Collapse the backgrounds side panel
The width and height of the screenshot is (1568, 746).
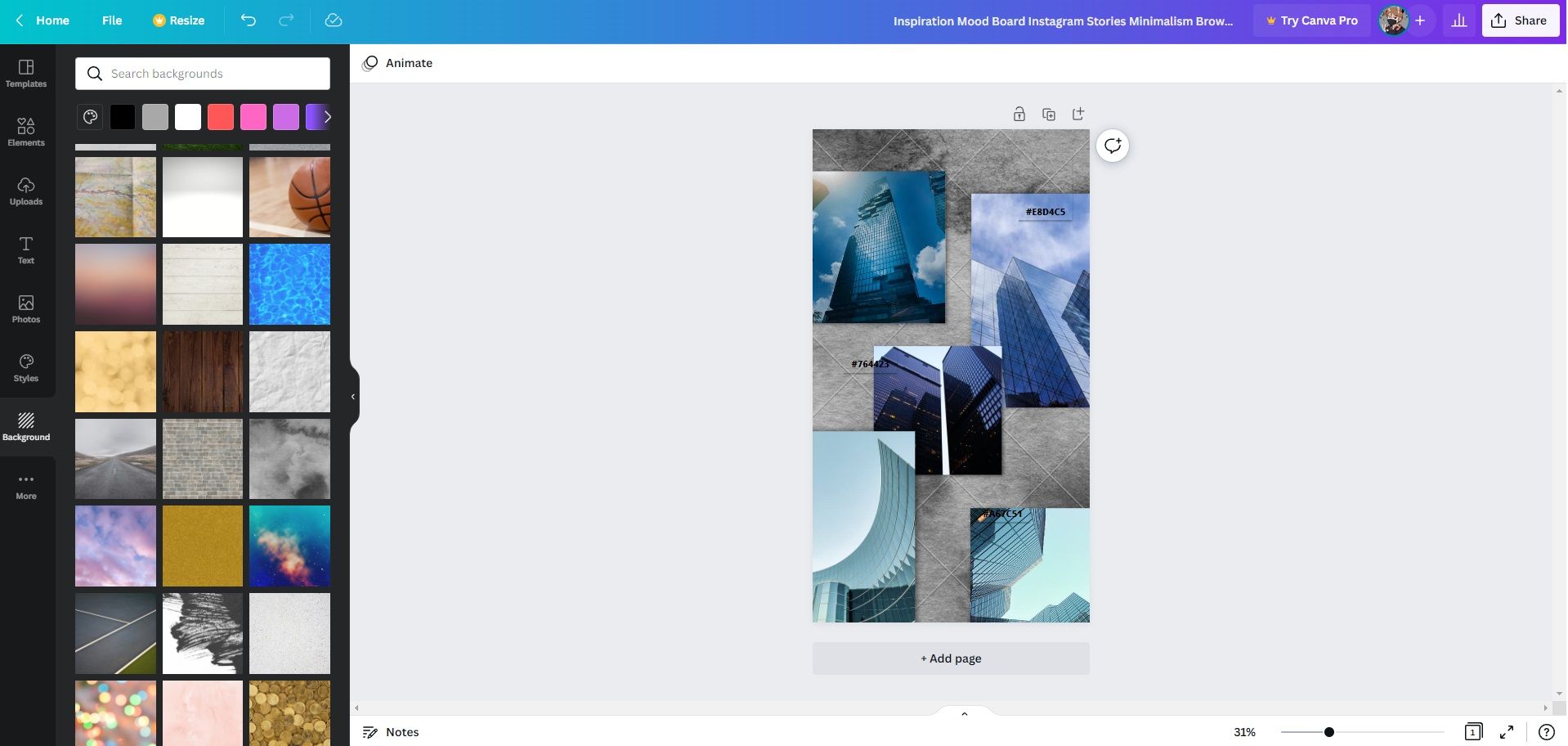point(352,396)
